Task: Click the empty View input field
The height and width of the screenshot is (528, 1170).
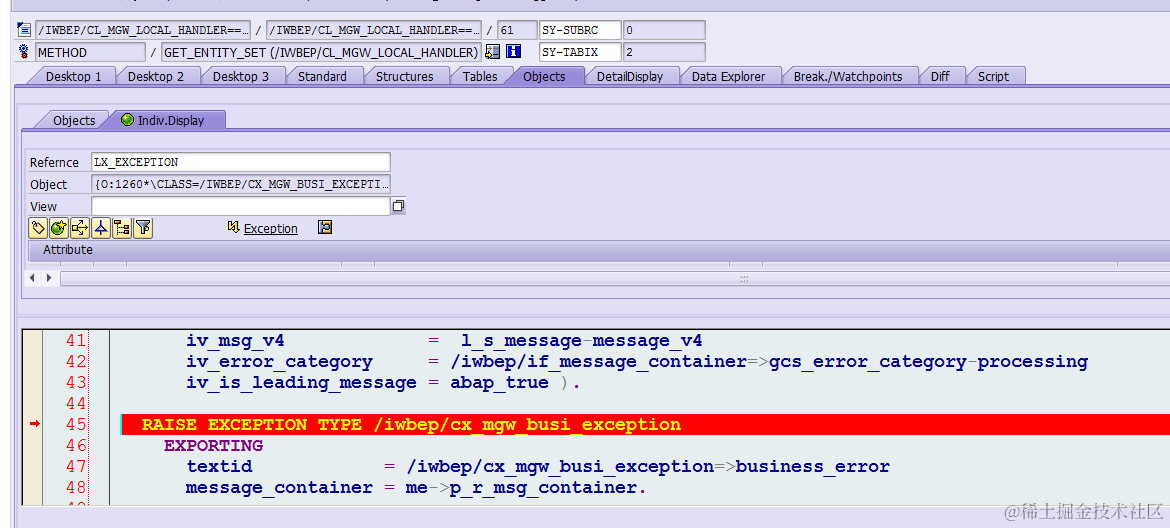Action: (x=241, y=207)
